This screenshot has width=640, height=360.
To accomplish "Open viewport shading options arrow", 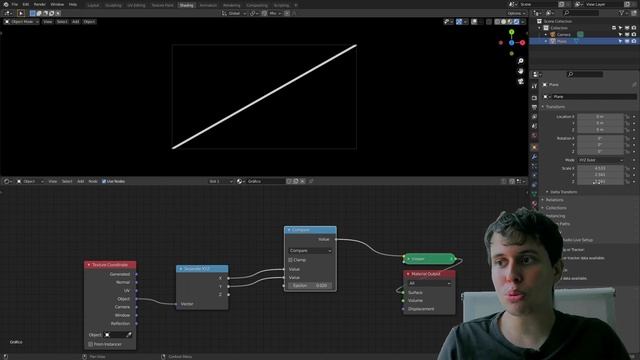I will click(523, 22).
